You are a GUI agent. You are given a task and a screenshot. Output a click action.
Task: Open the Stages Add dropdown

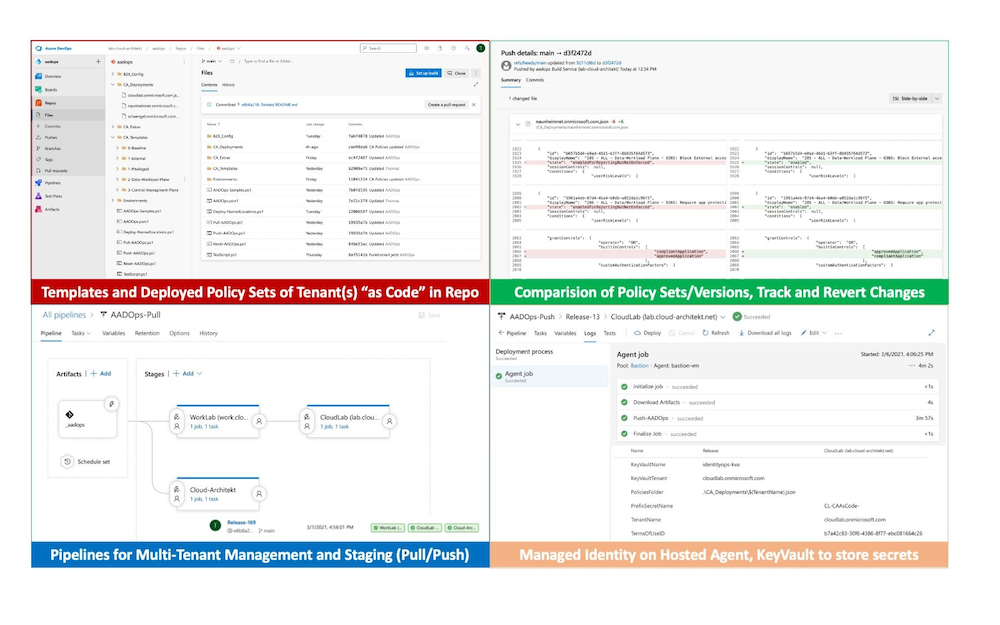coord(188,374)
